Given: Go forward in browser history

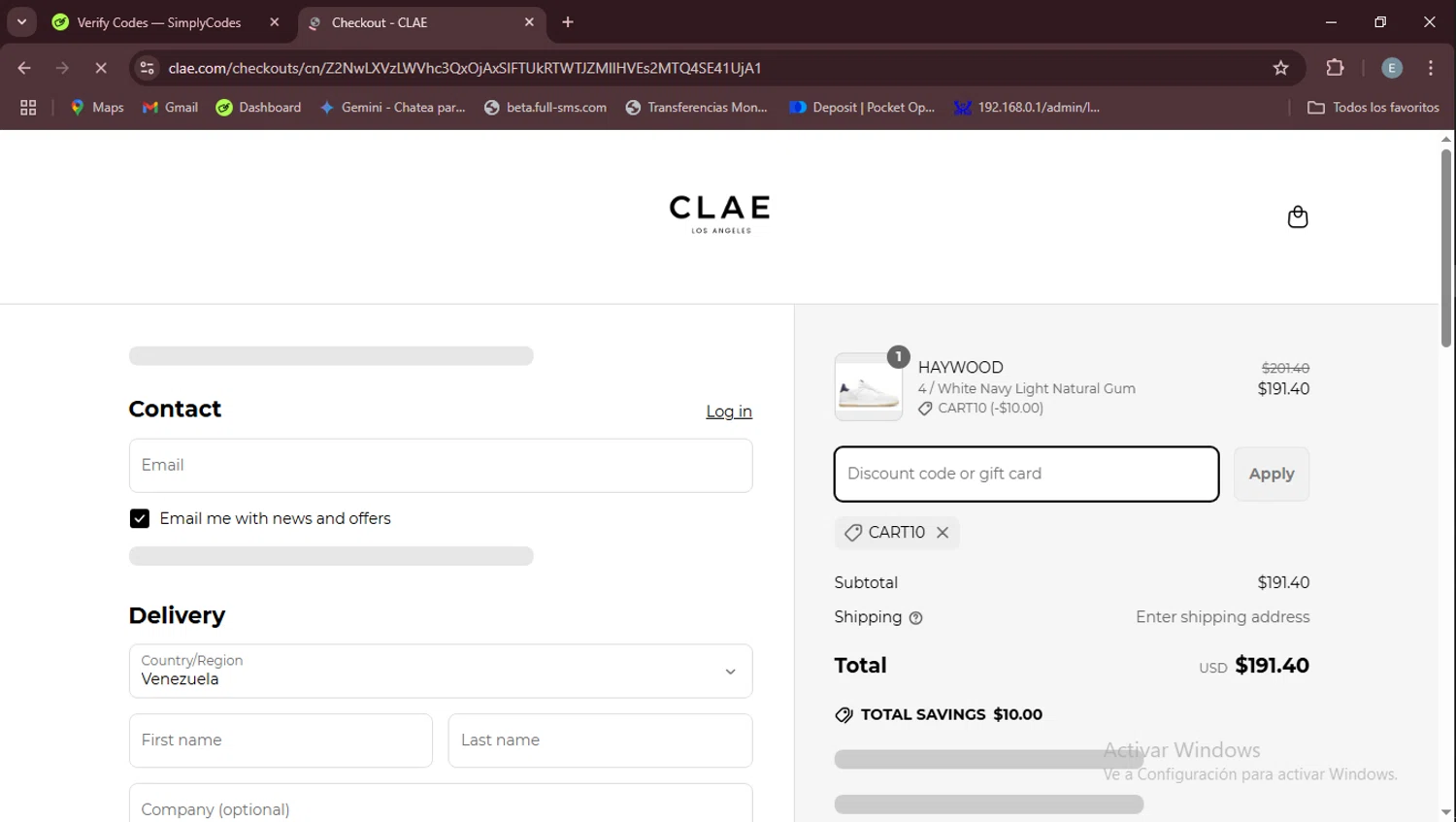Looking at the screenshot, I should pyautogui.click(x=62, y=68).
